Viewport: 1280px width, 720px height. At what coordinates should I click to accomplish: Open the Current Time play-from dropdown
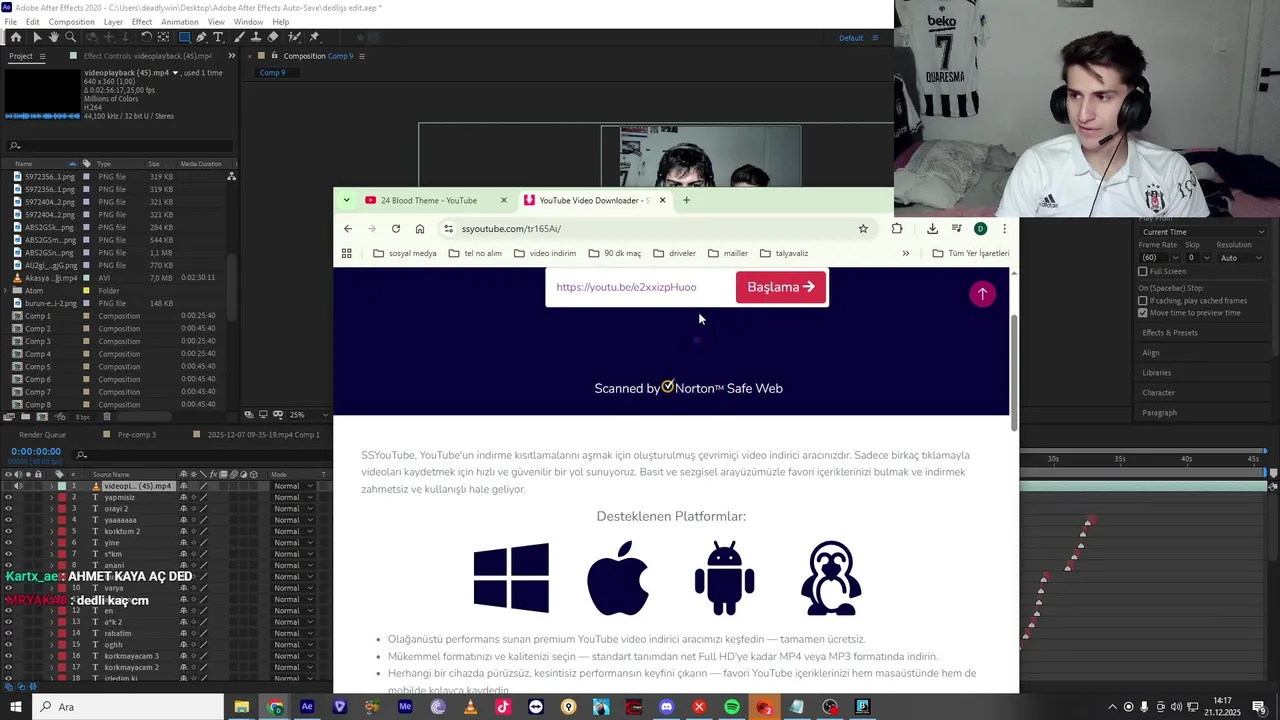click(1203, 232)
